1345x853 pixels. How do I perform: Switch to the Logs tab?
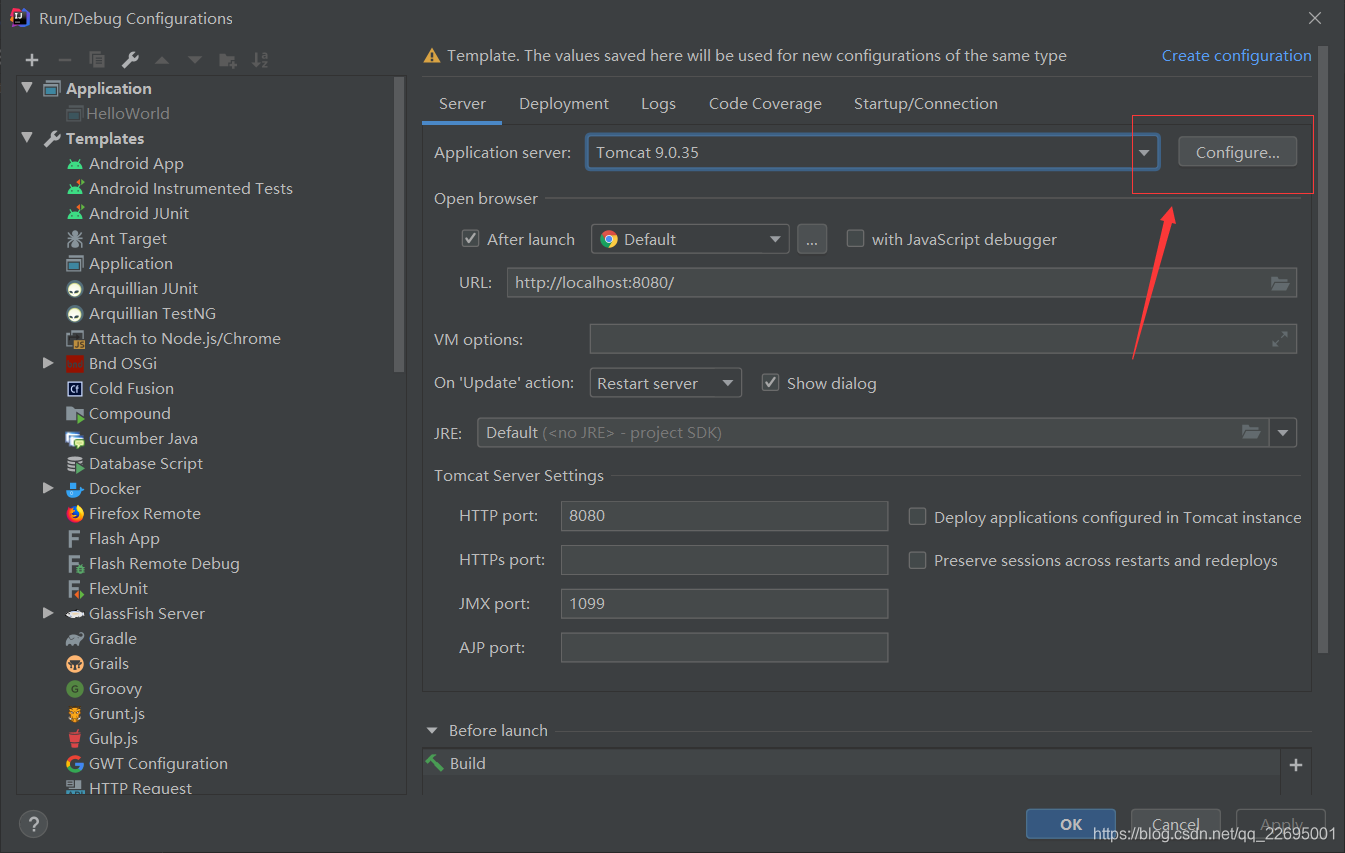click(658, 104)
